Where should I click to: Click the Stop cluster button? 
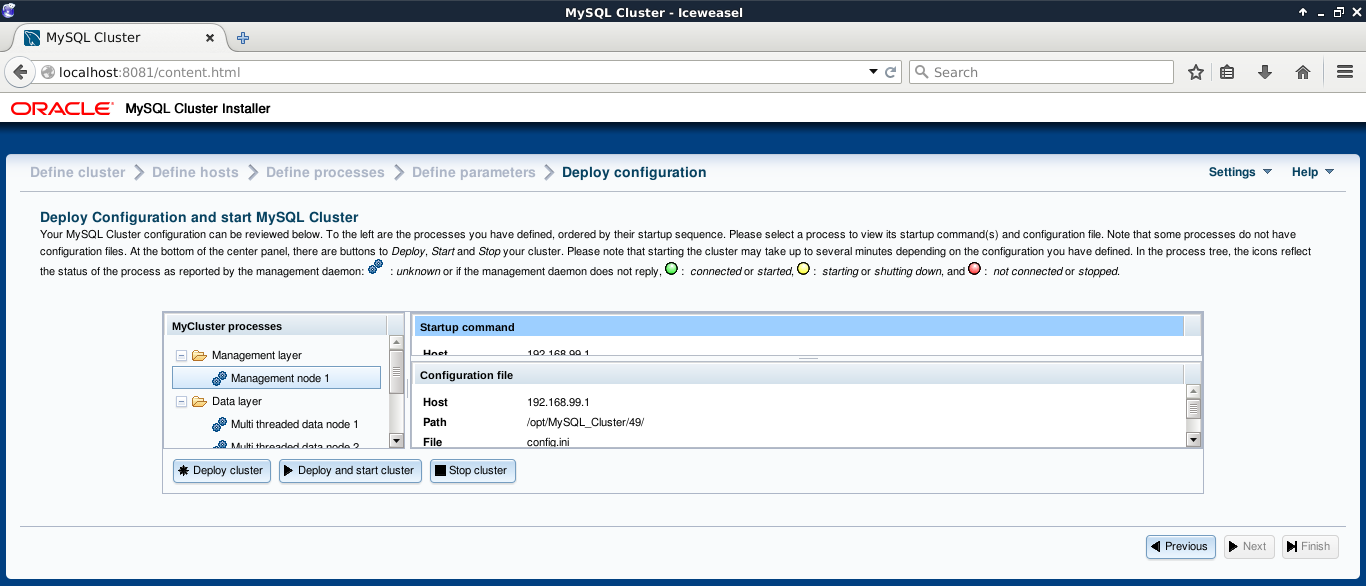pyautogui.click(x=472, y=470)
